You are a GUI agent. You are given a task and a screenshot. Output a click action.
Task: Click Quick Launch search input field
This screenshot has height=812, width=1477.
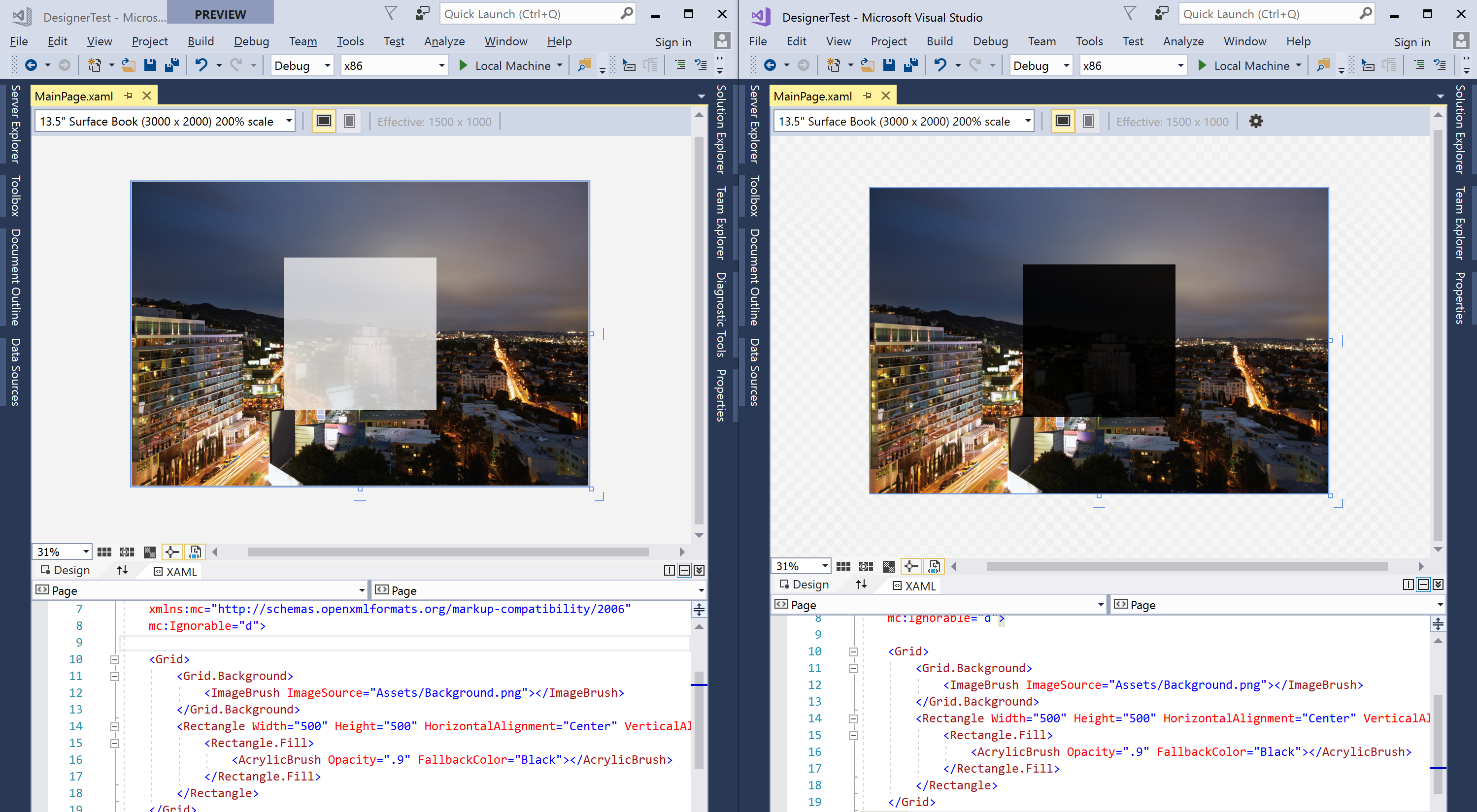pos(530,13)
